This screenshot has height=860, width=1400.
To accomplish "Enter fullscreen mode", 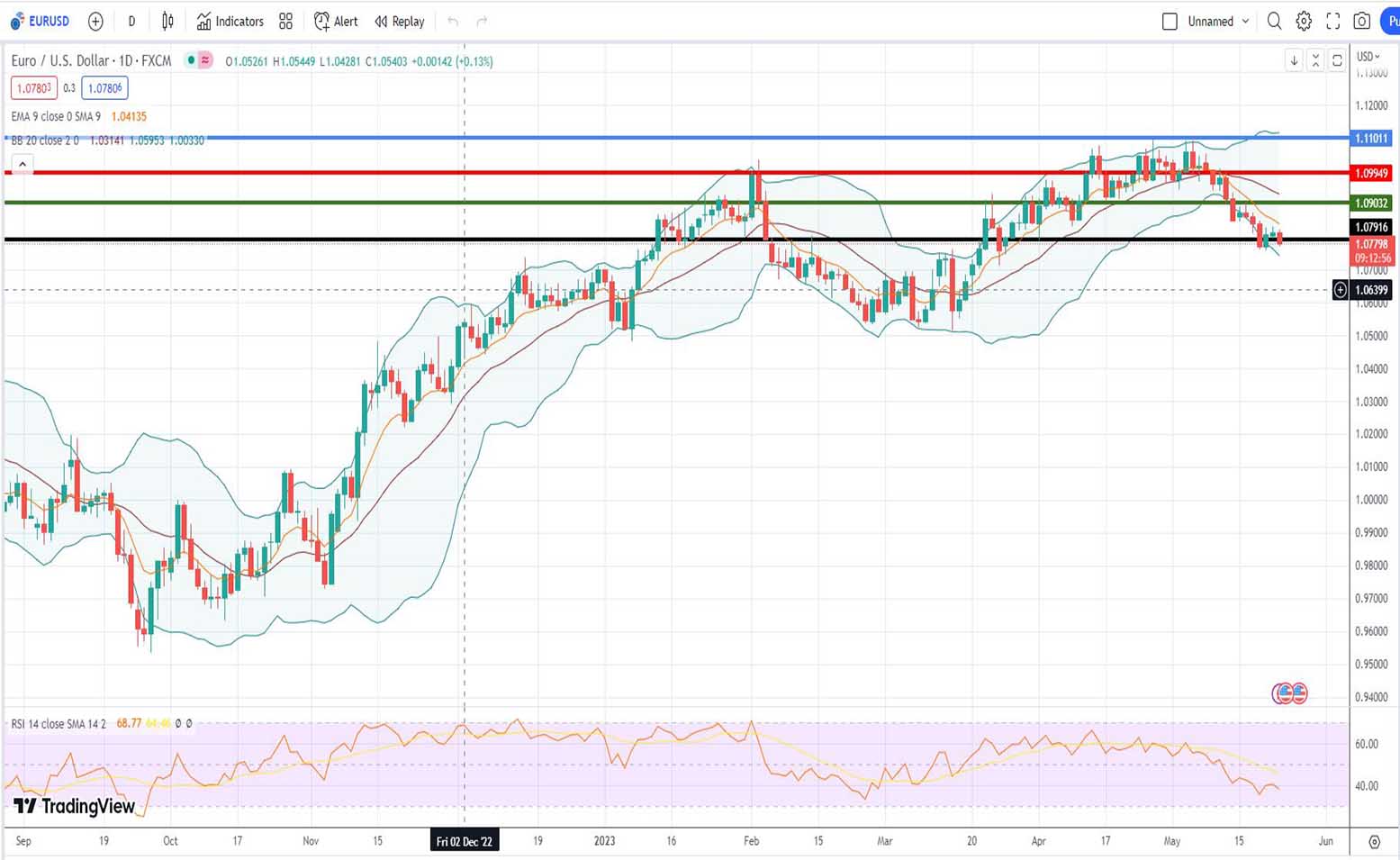I will (x=1332, y=22).
